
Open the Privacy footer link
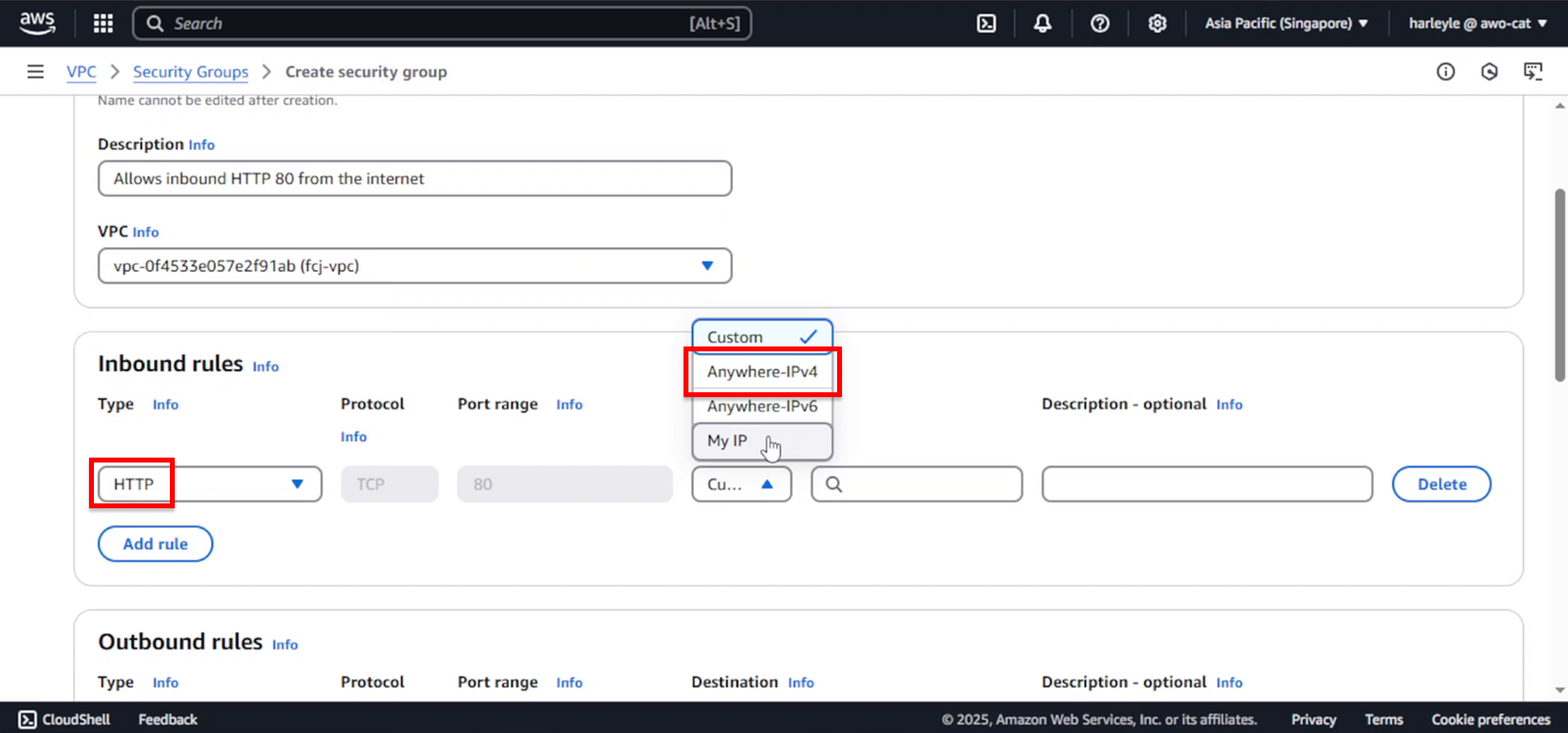coord(1313,719)
